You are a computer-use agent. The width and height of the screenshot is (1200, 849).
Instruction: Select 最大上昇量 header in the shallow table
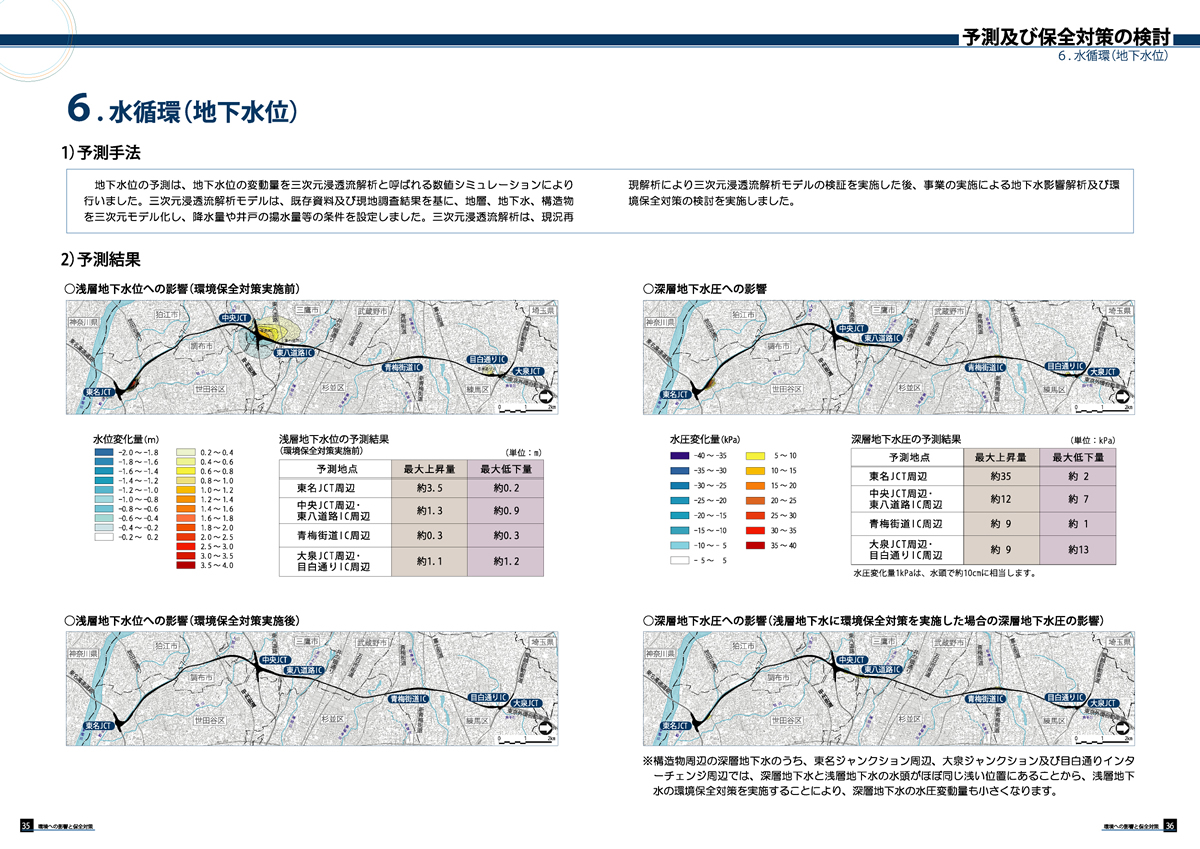429,467
